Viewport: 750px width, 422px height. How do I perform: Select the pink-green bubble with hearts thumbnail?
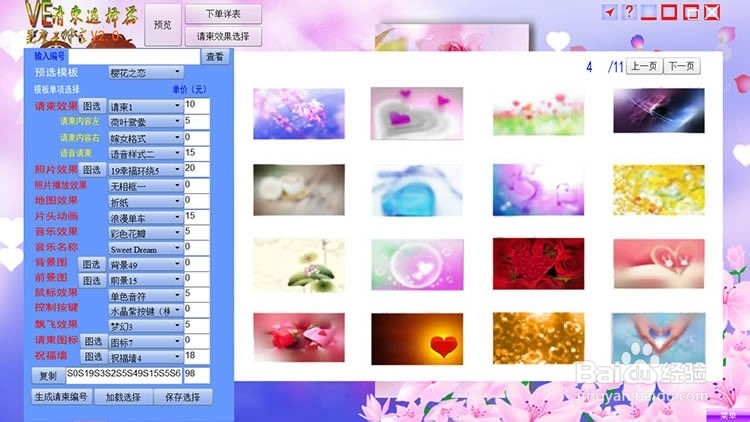(x=417, y=265)
